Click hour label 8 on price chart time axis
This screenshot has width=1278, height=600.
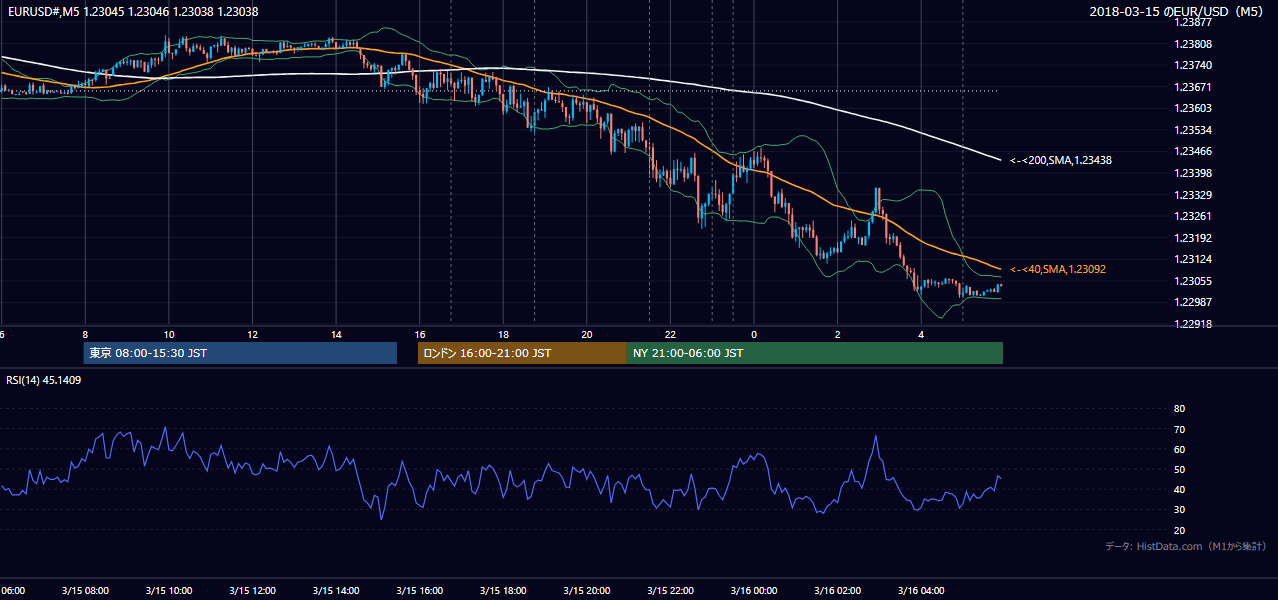click(85, 334)
